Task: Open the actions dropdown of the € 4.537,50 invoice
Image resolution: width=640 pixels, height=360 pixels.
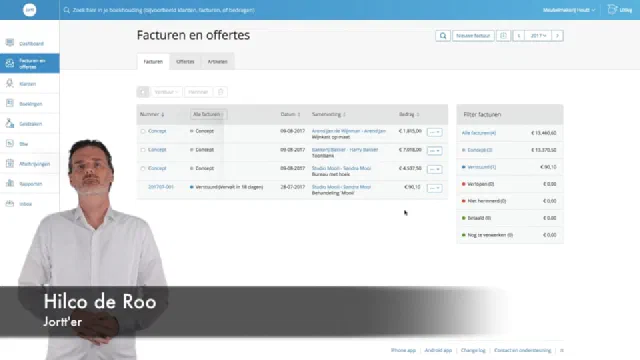Action: pyautogui.click(x=435, y=169)
